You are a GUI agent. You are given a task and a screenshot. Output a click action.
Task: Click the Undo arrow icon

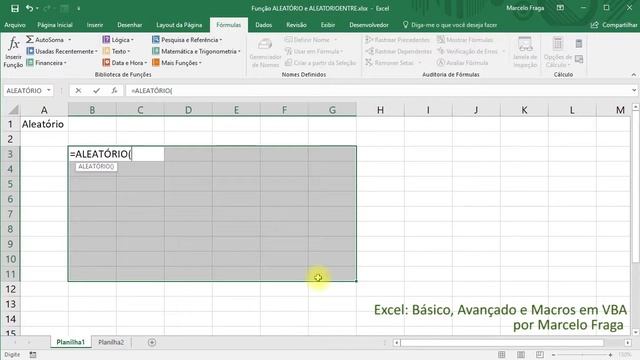pyautogui.click(x=29, y=8)
